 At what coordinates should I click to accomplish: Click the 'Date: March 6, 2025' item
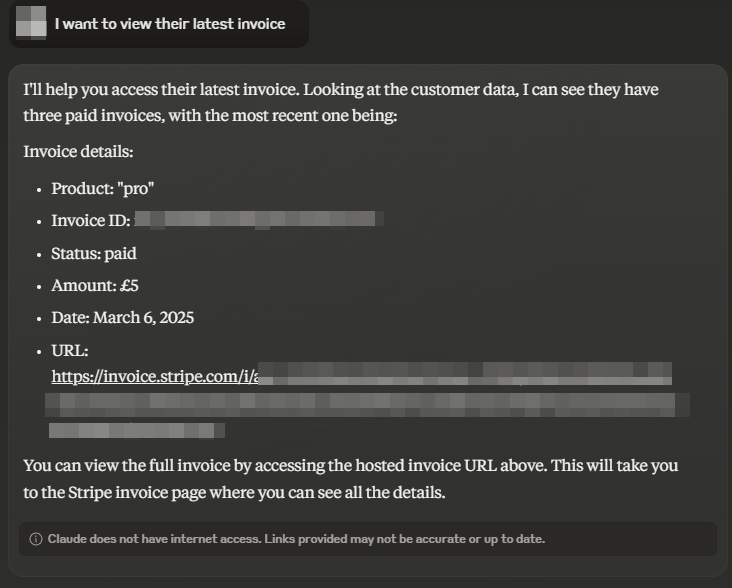click(122, 318)
